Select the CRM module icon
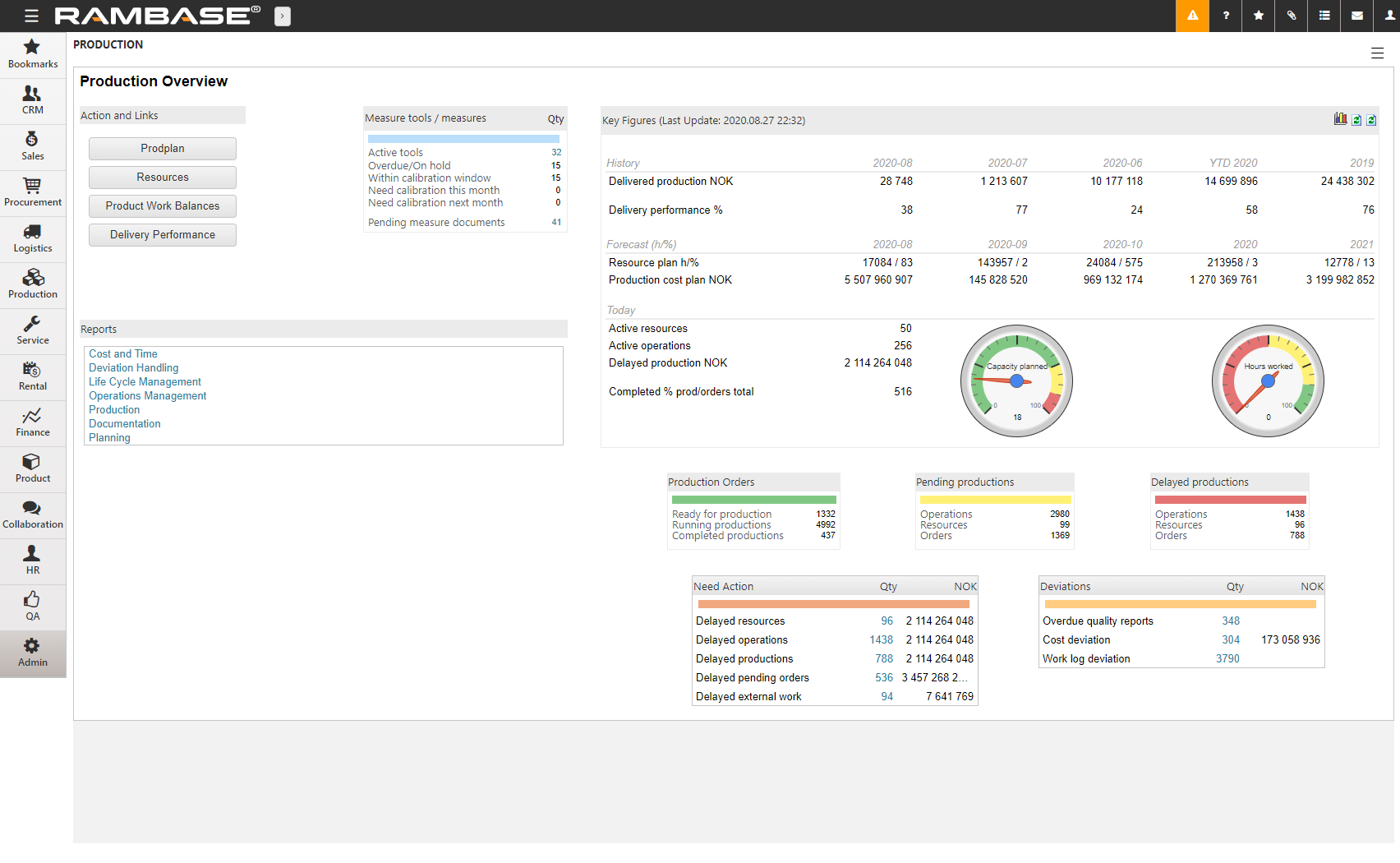Viewport: 1400px width, 863px height. click(x=33, y=100)
